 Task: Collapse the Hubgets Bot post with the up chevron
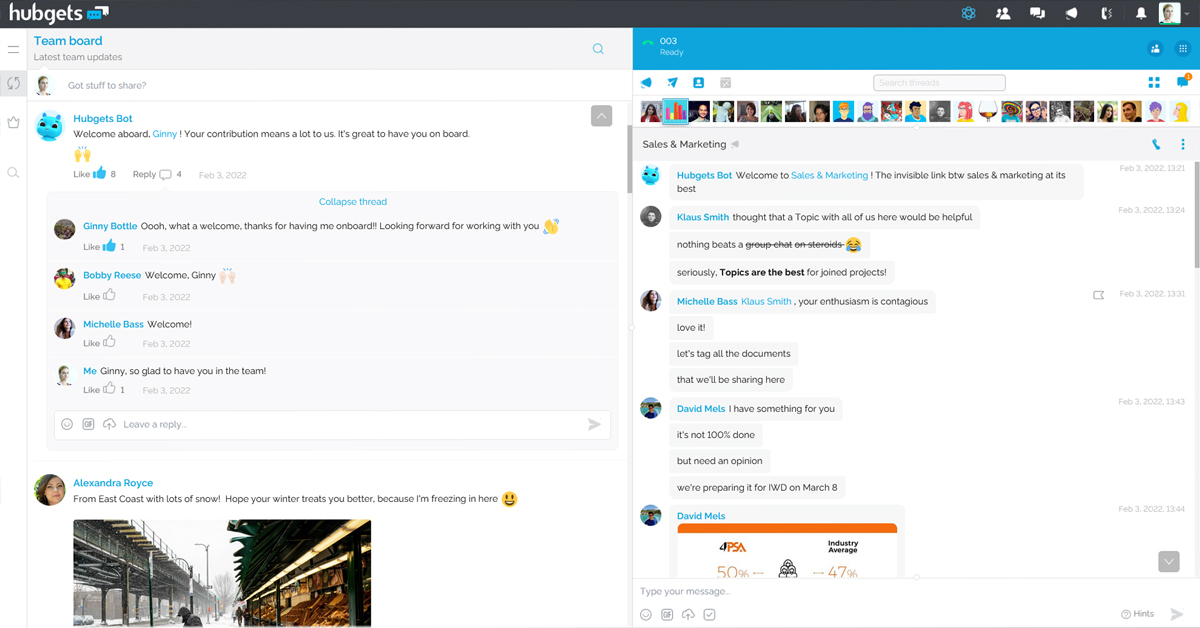(x=601, y=116)
